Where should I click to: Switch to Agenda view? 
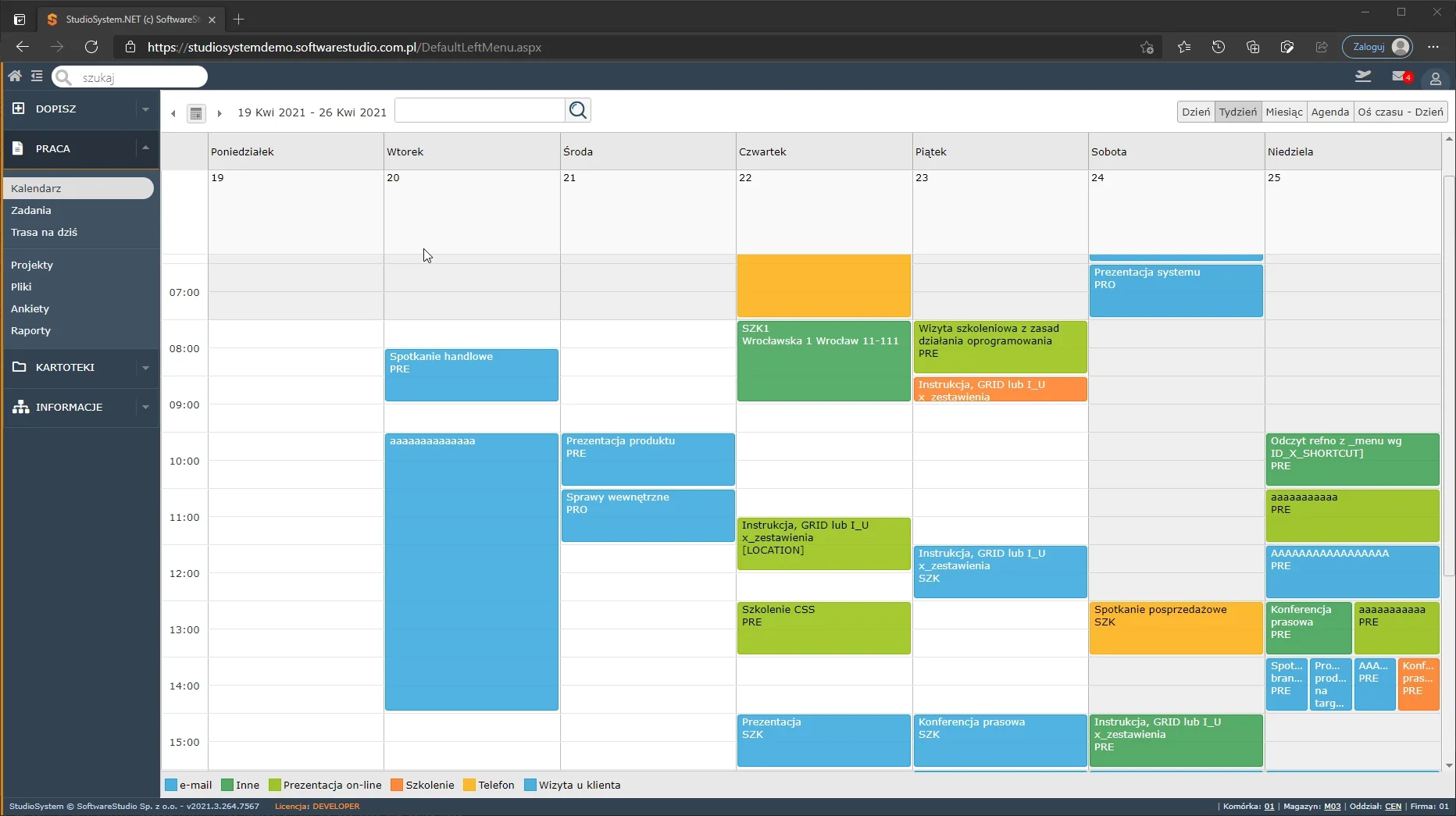[1329, 112]
